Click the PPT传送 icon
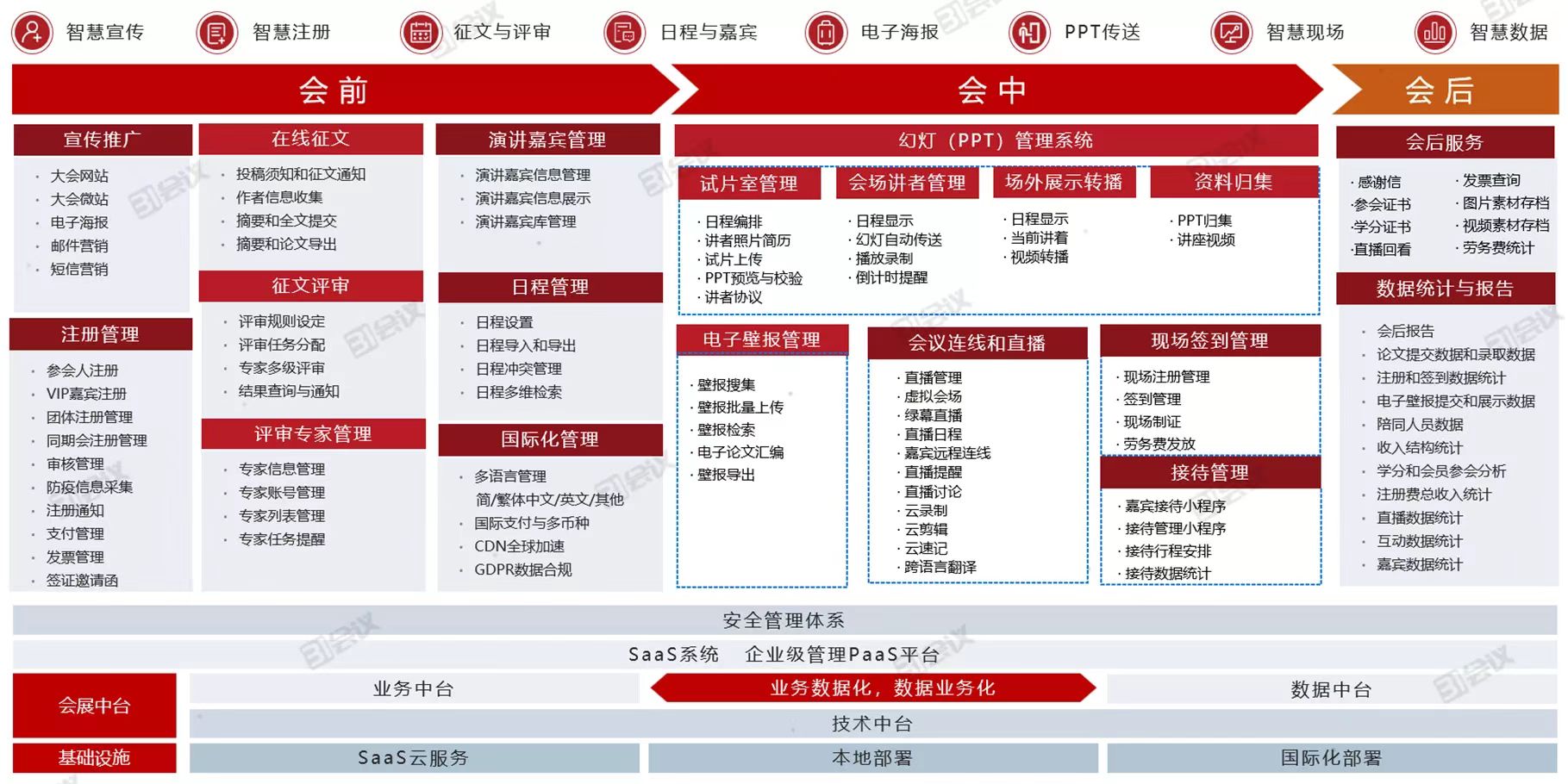1568x784 pixels. pyautogui.click(x=1029, y=33)
